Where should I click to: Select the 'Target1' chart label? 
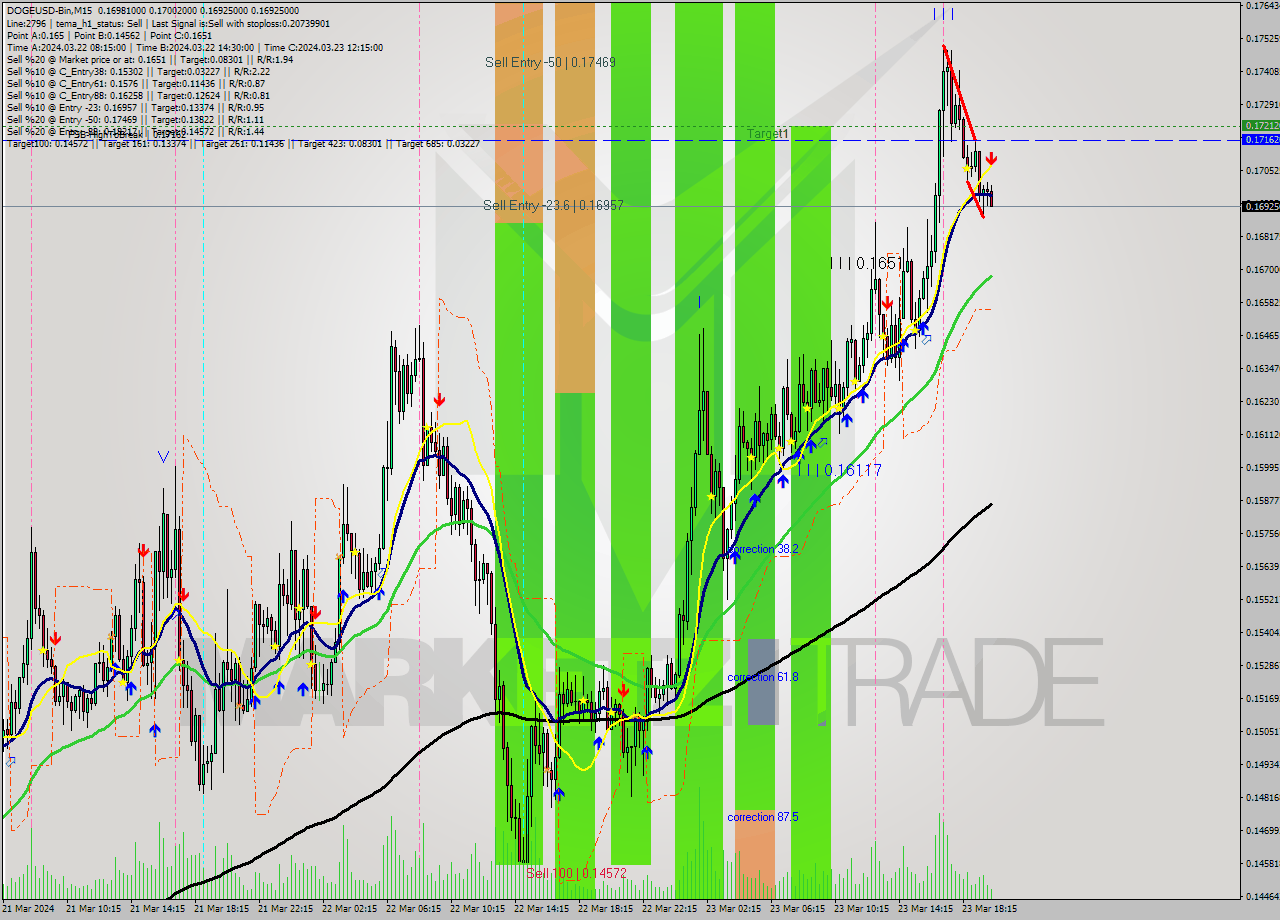pyautogui.click(x=768, y=133)
